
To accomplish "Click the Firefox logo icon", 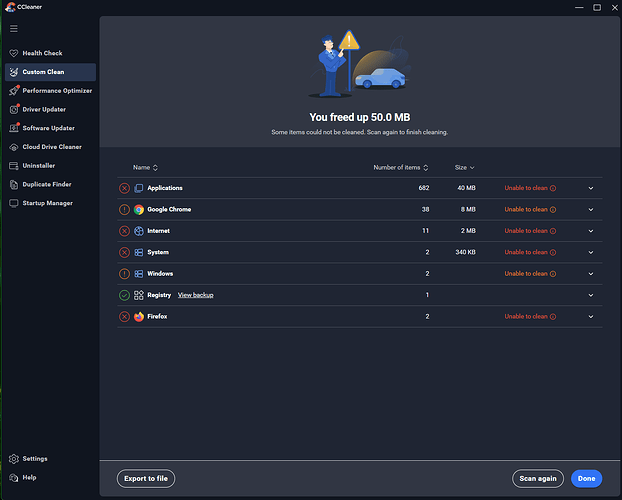I will 139,317.
